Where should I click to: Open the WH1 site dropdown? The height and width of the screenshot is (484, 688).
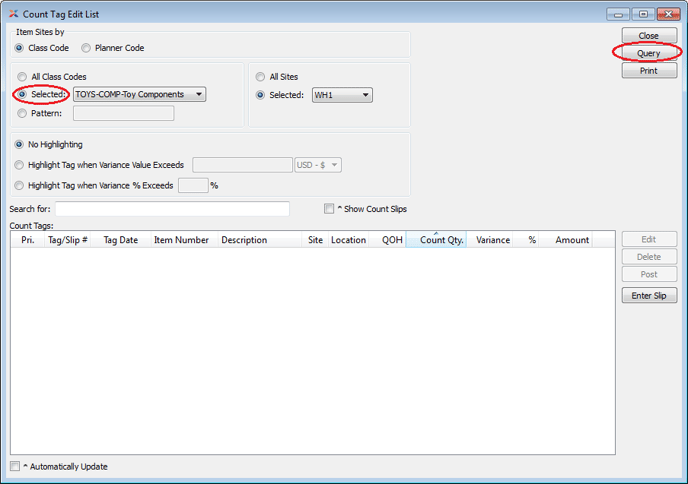342,95
